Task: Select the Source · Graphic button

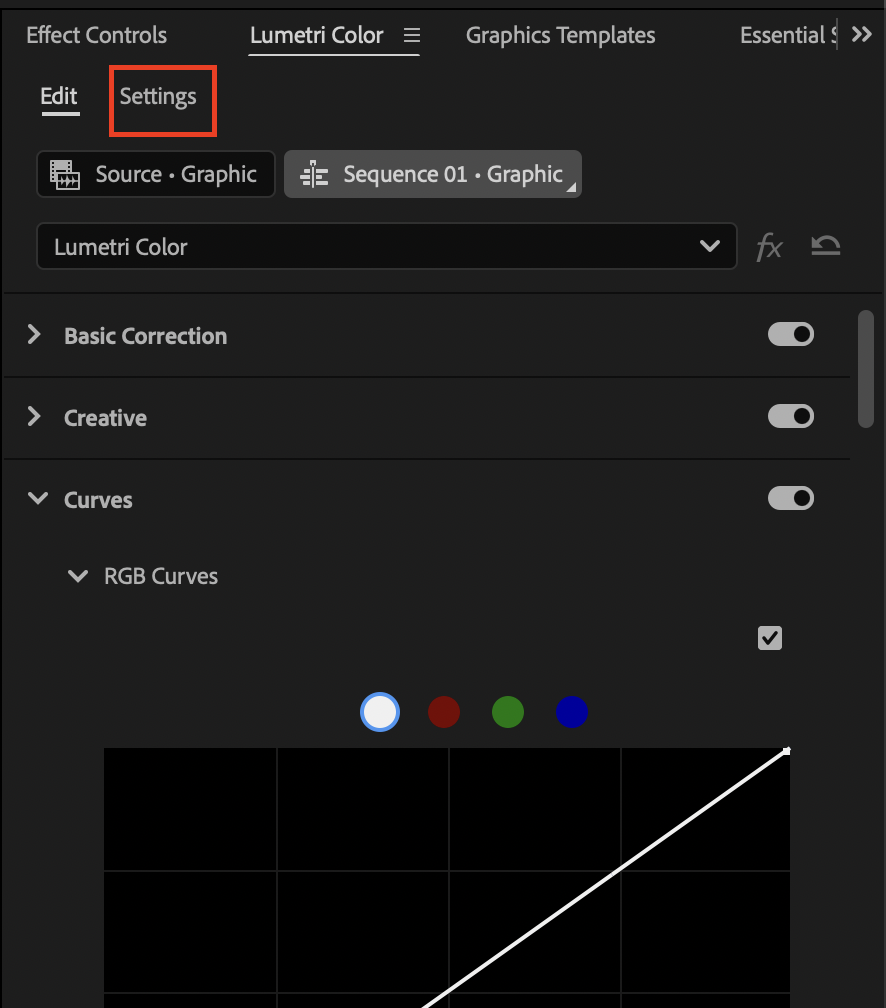Action: coord(156,174)
